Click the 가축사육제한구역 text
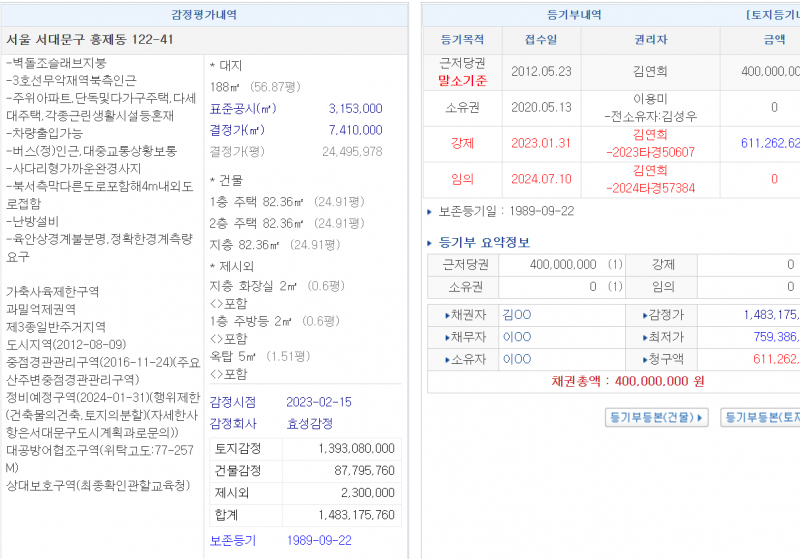The height and width of the screenshot is (559, 800). 53,292
